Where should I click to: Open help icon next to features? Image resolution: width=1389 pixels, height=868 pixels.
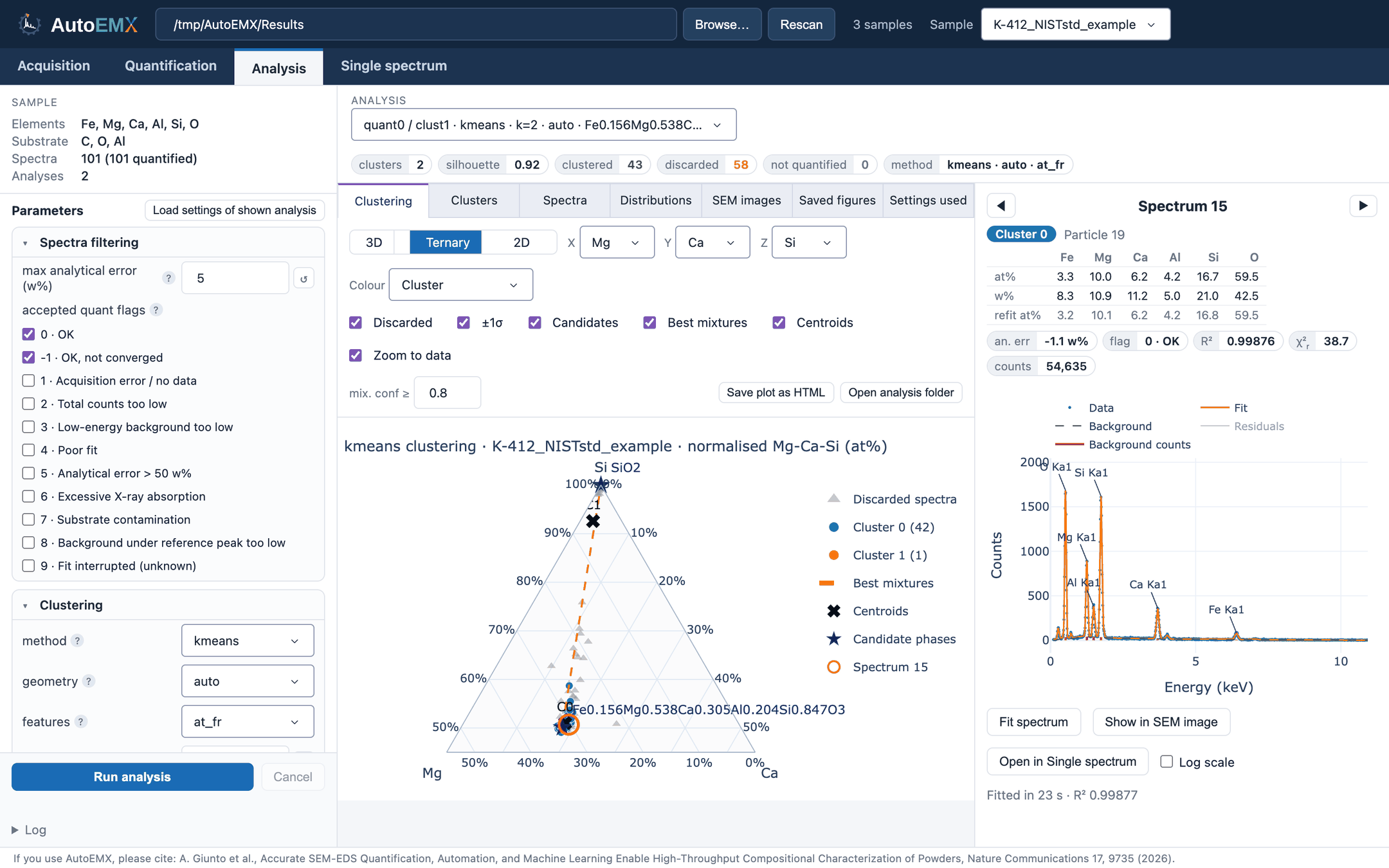pos(80,721)
